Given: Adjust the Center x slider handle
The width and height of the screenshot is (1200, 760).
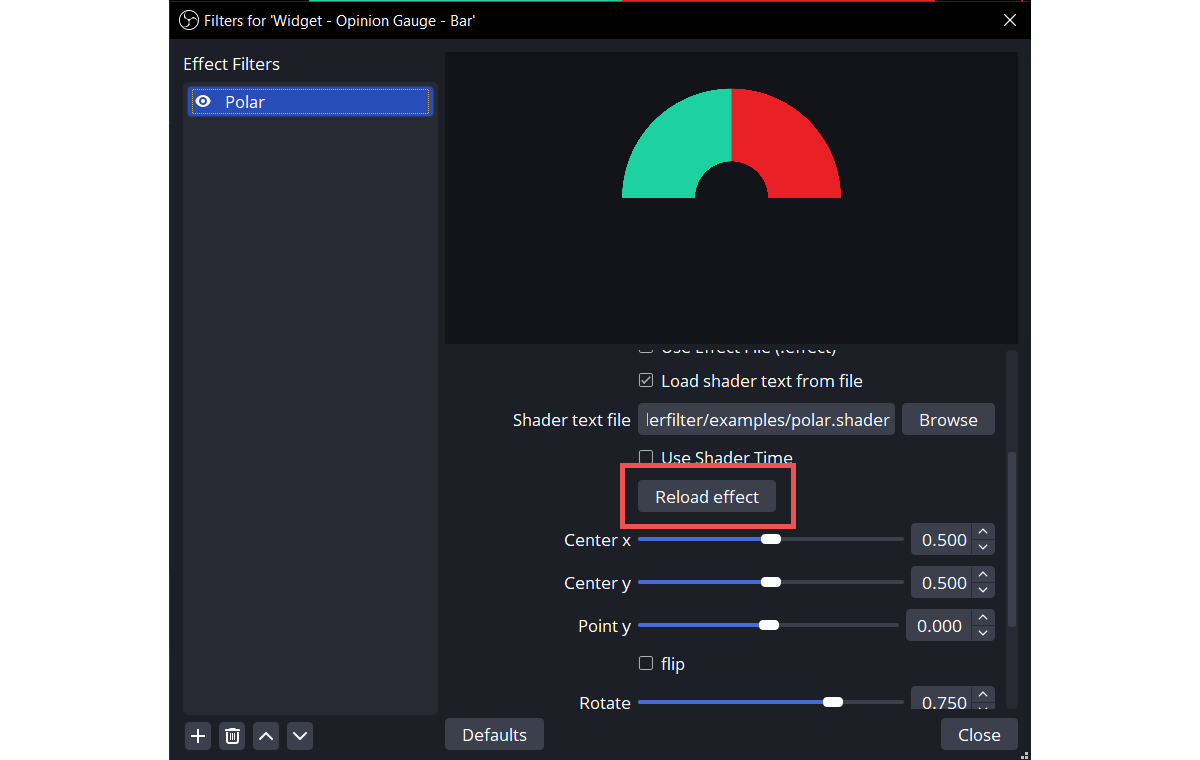Looking at the screenshot, I should (770, 539).
